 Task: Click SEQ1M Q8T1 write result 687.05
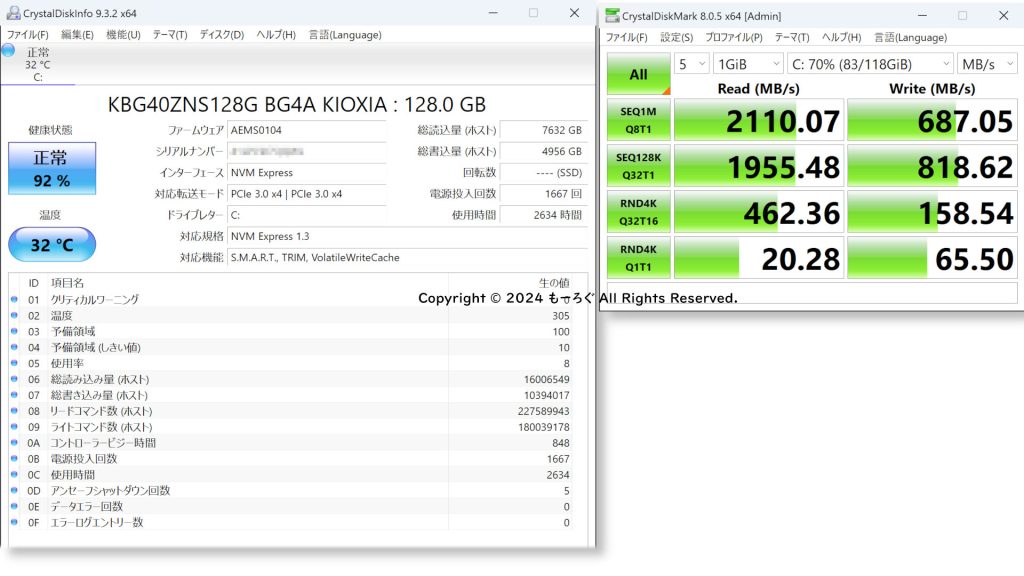[932, 120]
